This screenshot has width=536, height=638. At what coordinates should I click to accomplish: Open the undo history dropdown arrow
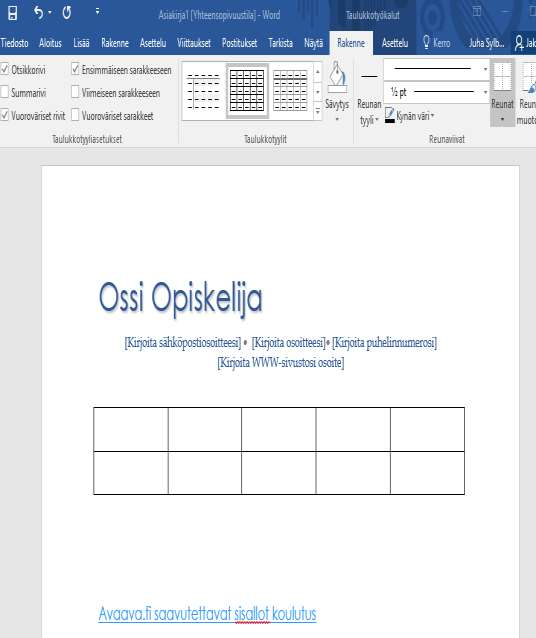tap(50, 12)
